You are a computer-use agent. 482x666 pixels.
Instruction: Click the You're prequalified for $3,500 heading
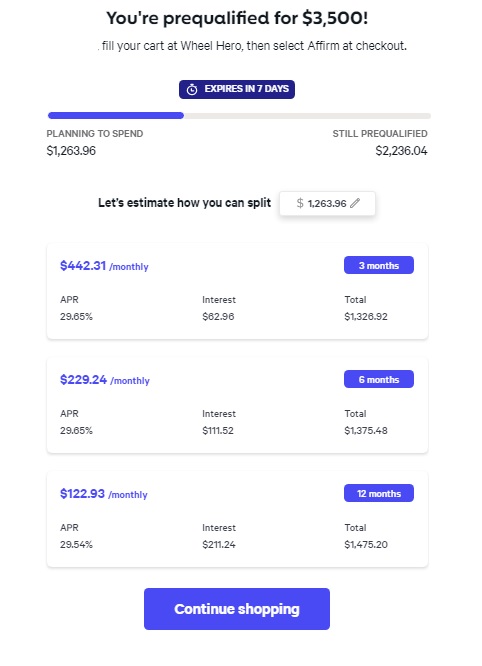coord(237,18)
